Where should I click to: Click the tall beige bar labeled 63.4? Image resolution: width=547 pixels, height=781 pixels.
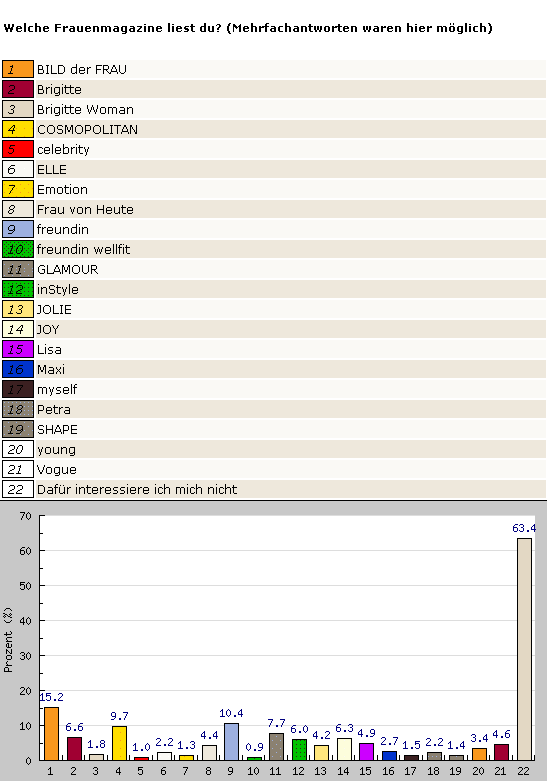[524, 649]
